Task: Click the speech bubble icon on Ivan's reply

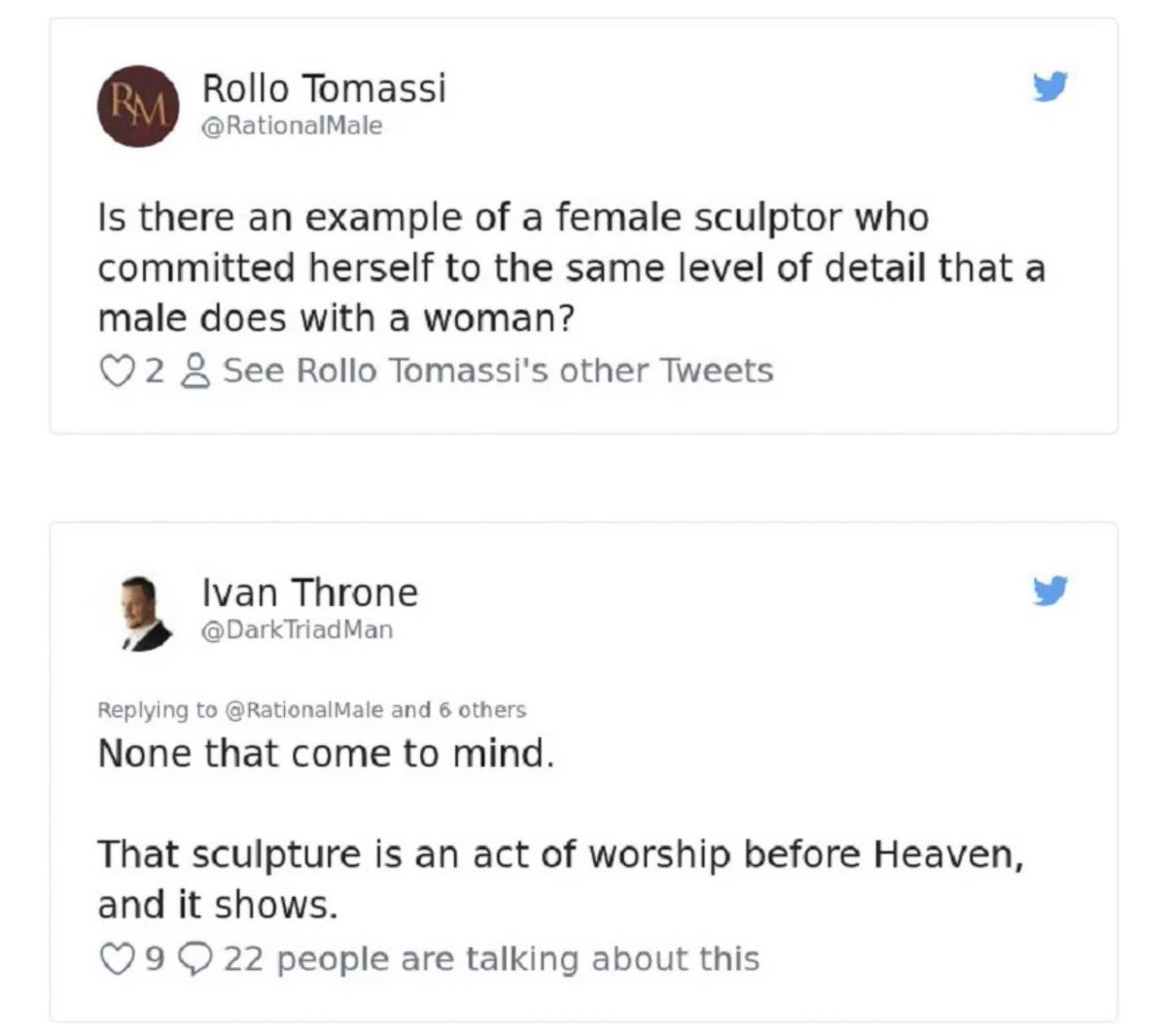Action: [x=195, y=959]
